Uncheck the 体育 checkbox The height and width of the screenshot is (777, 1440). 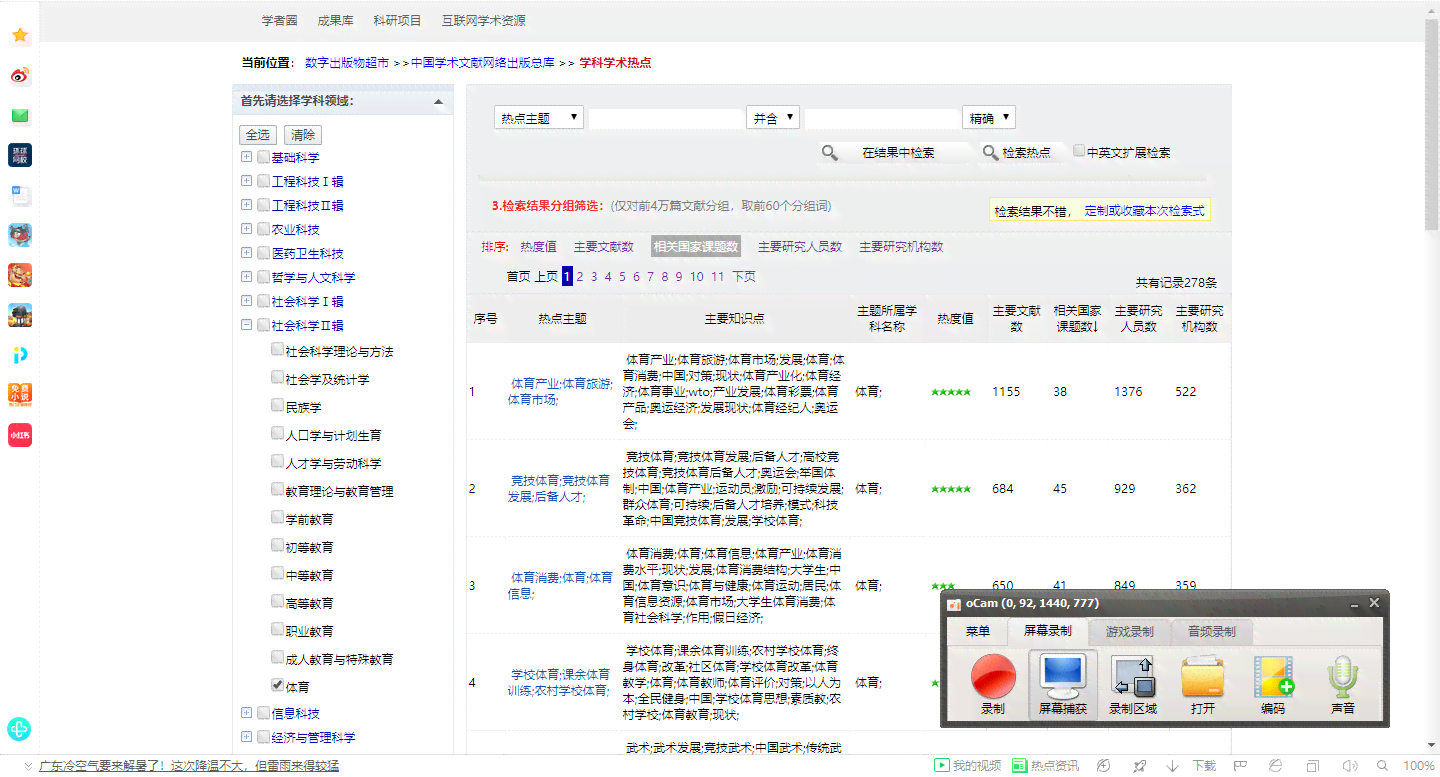pos(277,685)
